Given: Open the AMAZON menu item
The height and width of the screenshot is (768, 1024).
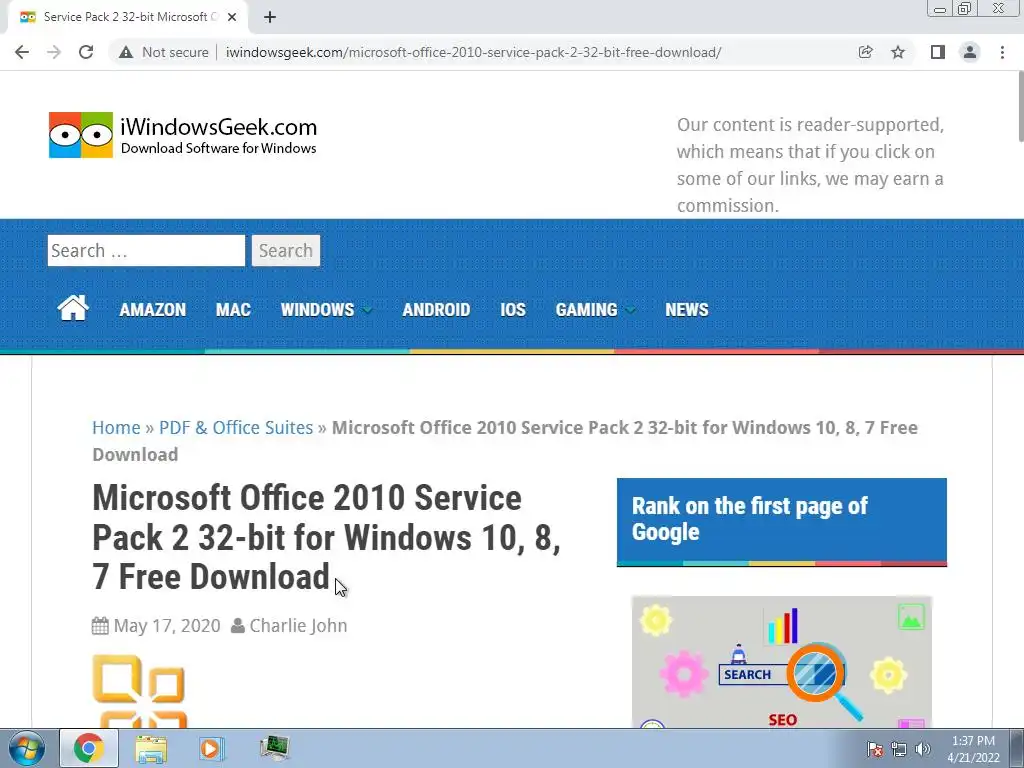Looking at the screenshot, I should click(x=152, y=310).
